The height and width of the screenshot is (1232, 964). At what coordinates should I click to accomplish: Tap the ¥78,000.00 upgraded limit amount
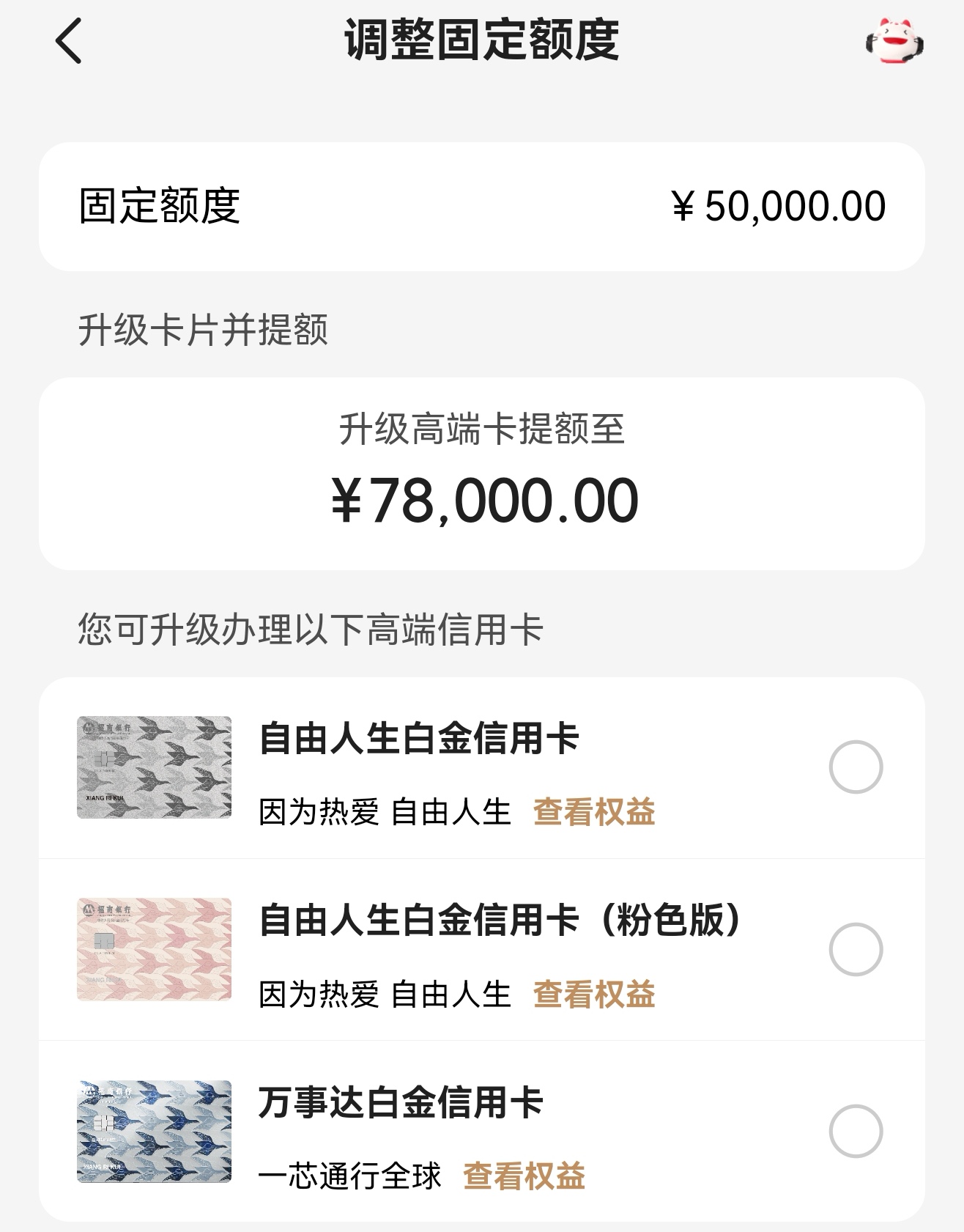click(484, 501)
